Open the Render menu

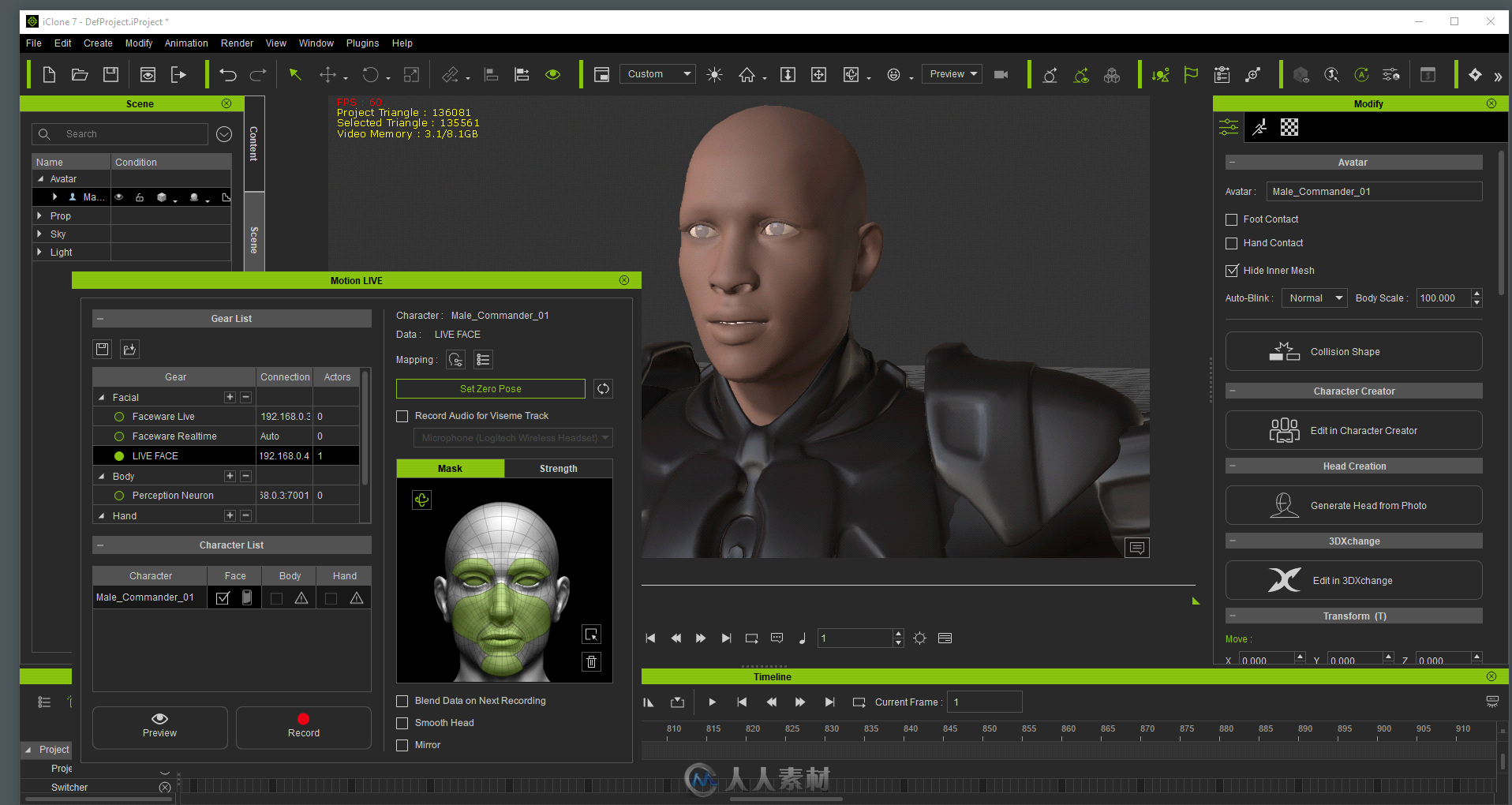pyautogui.click(x=237, y=43)
